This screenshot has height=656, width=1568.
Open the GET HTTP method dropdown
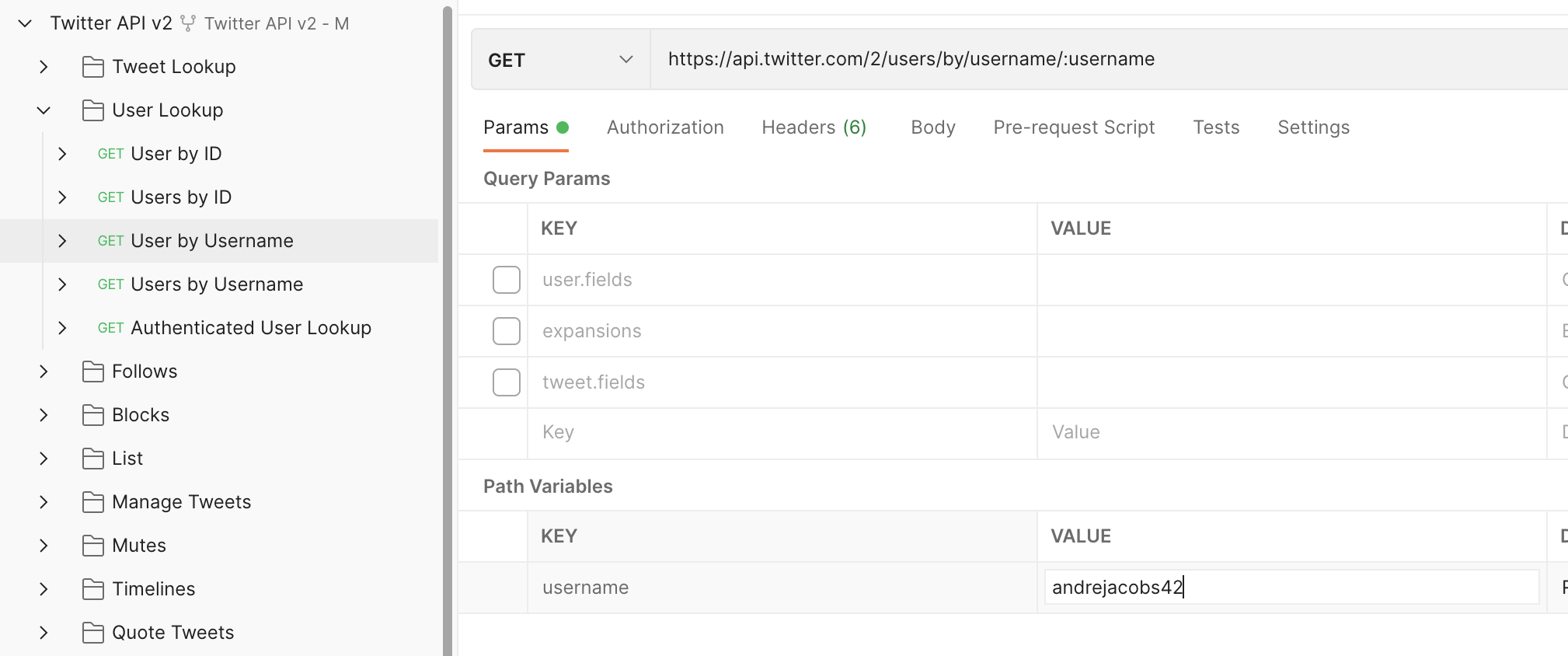tap(560, 60)
